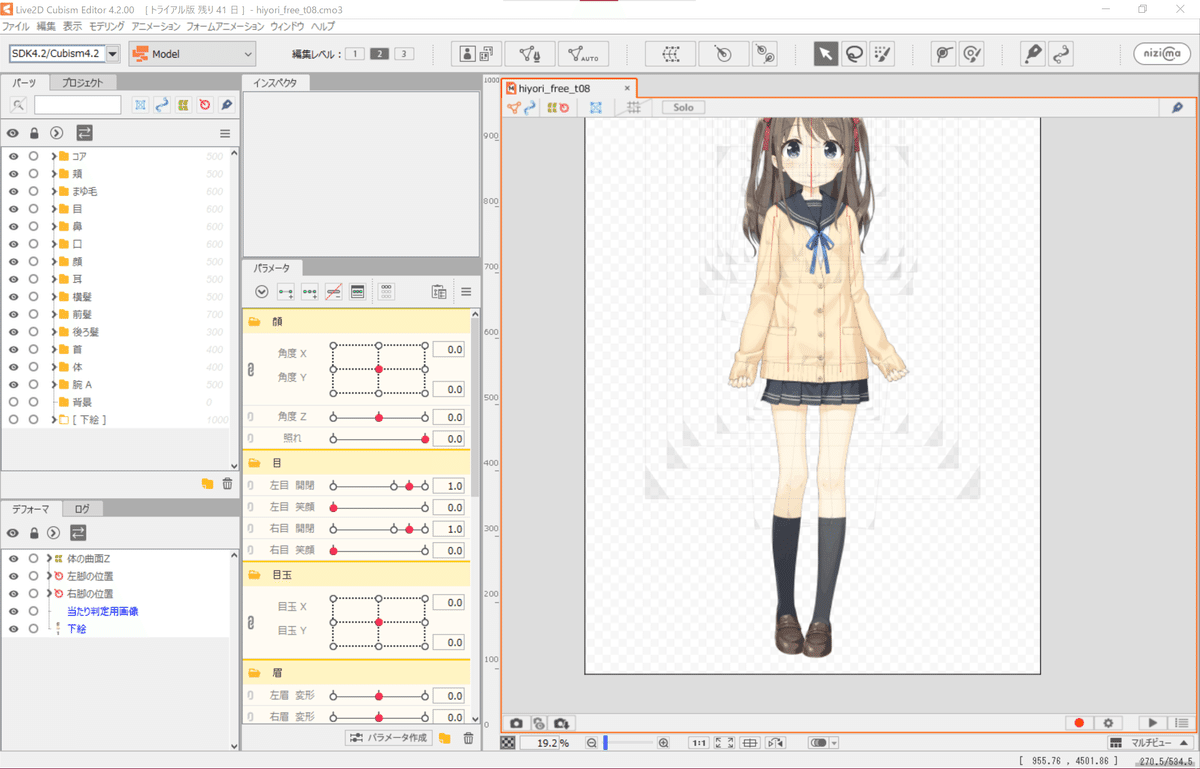Open the Model workspace dropdown

point(192,54)
